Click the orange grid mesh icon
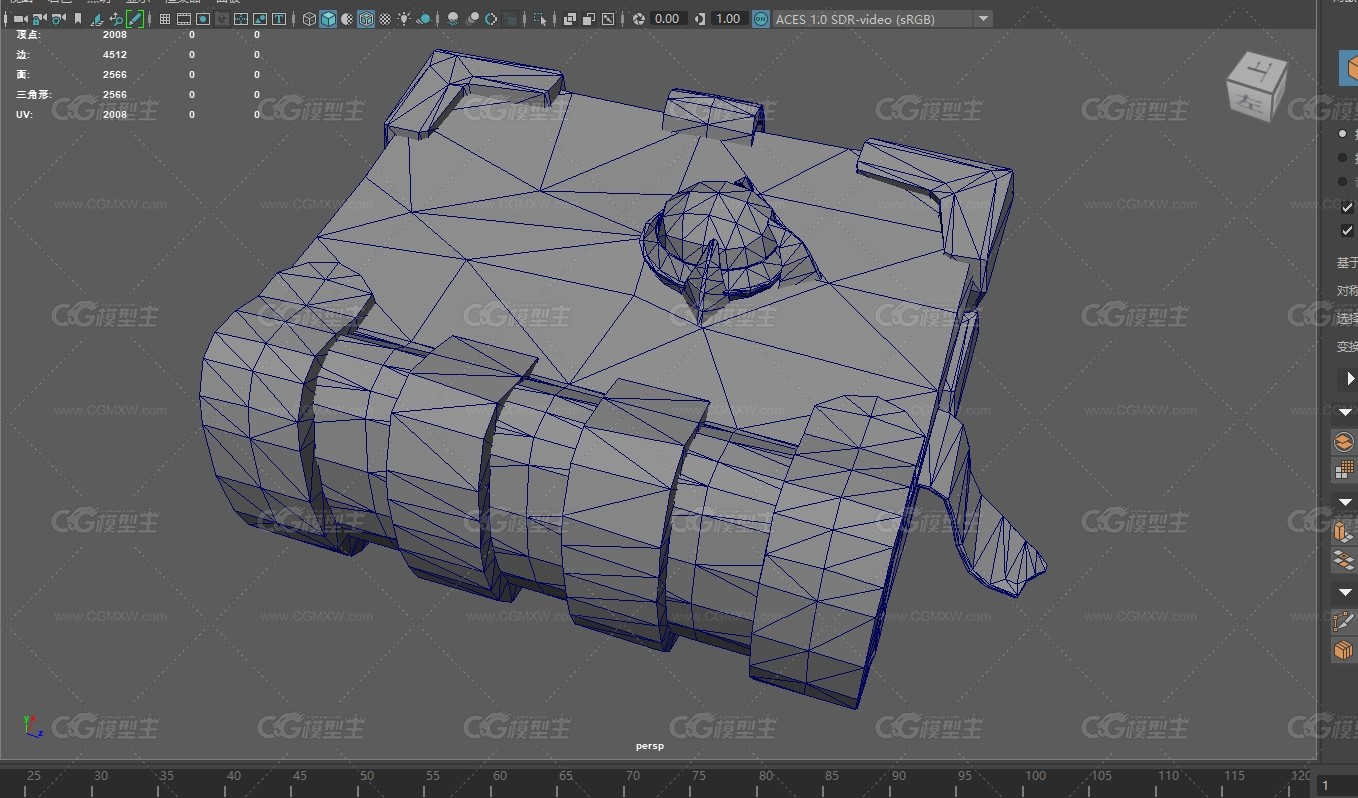 [1344, 469]
